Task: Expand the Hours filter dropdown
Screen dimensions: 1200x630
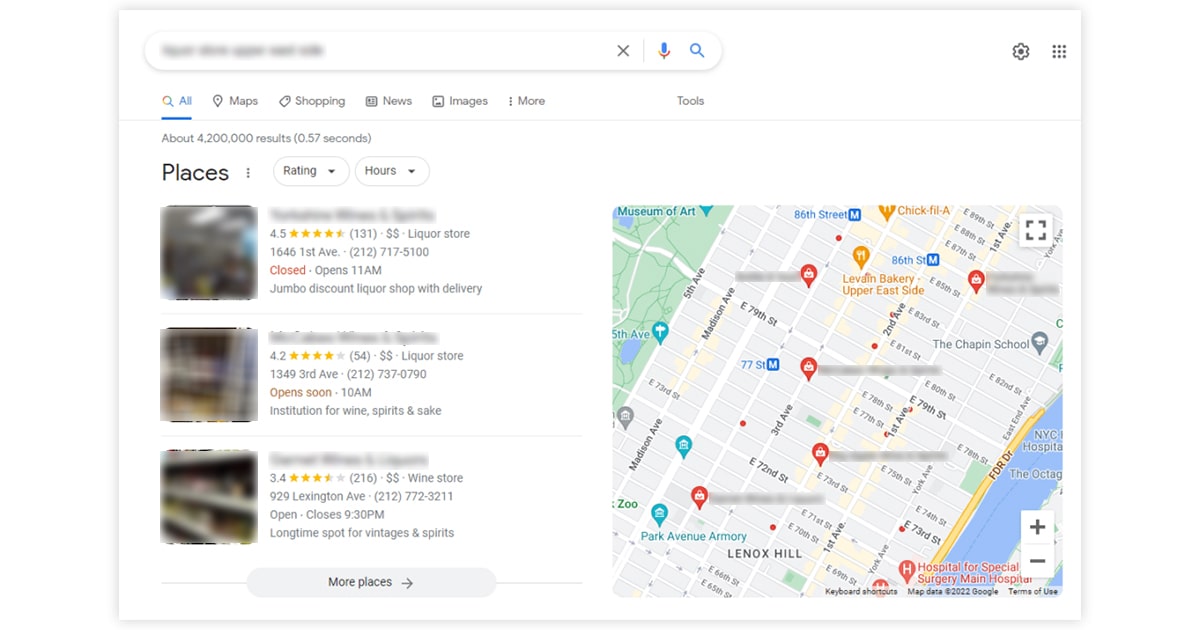Action: click(391, 171)
